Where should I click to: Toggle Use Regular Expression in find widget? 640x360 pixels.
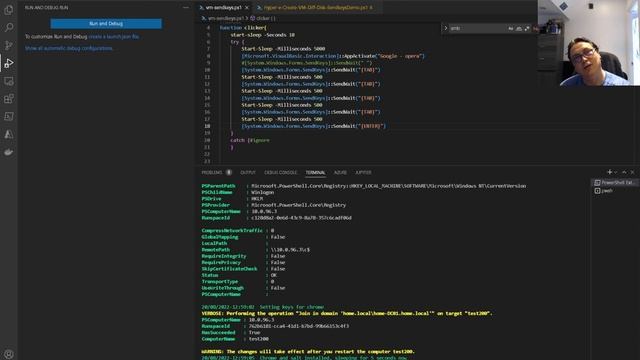tap(527, 28)
